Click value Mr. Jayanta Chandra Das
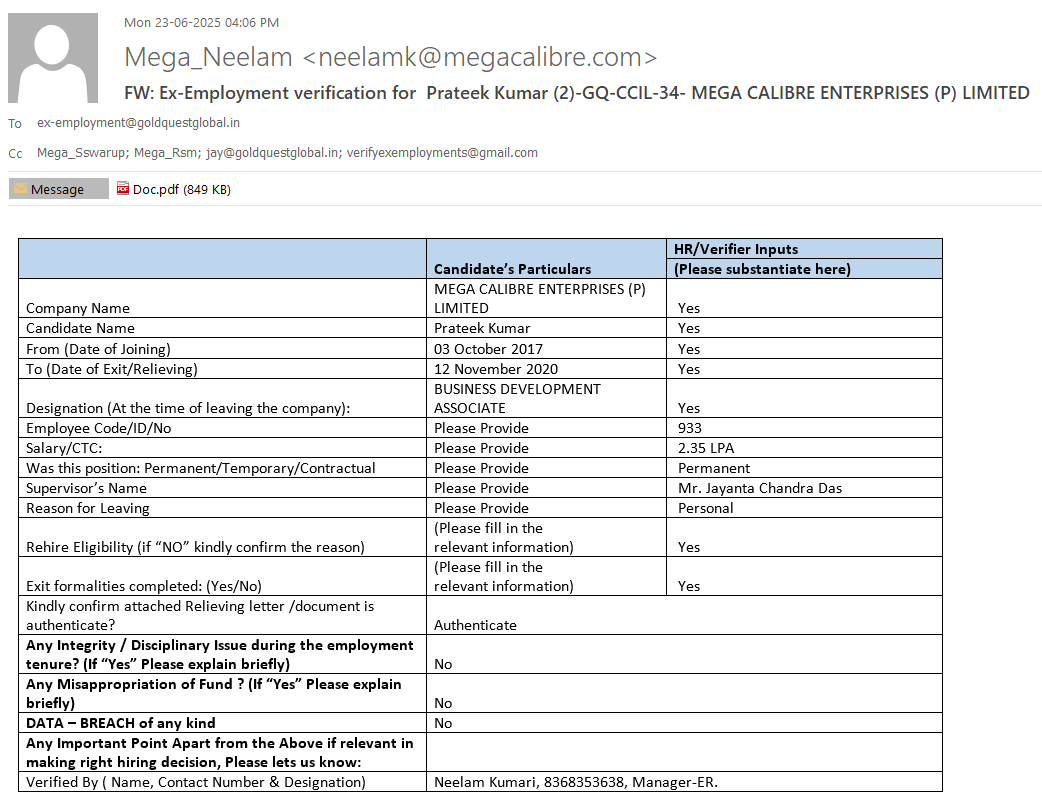Screen dimensions: 1042x806 pos(760,488)
